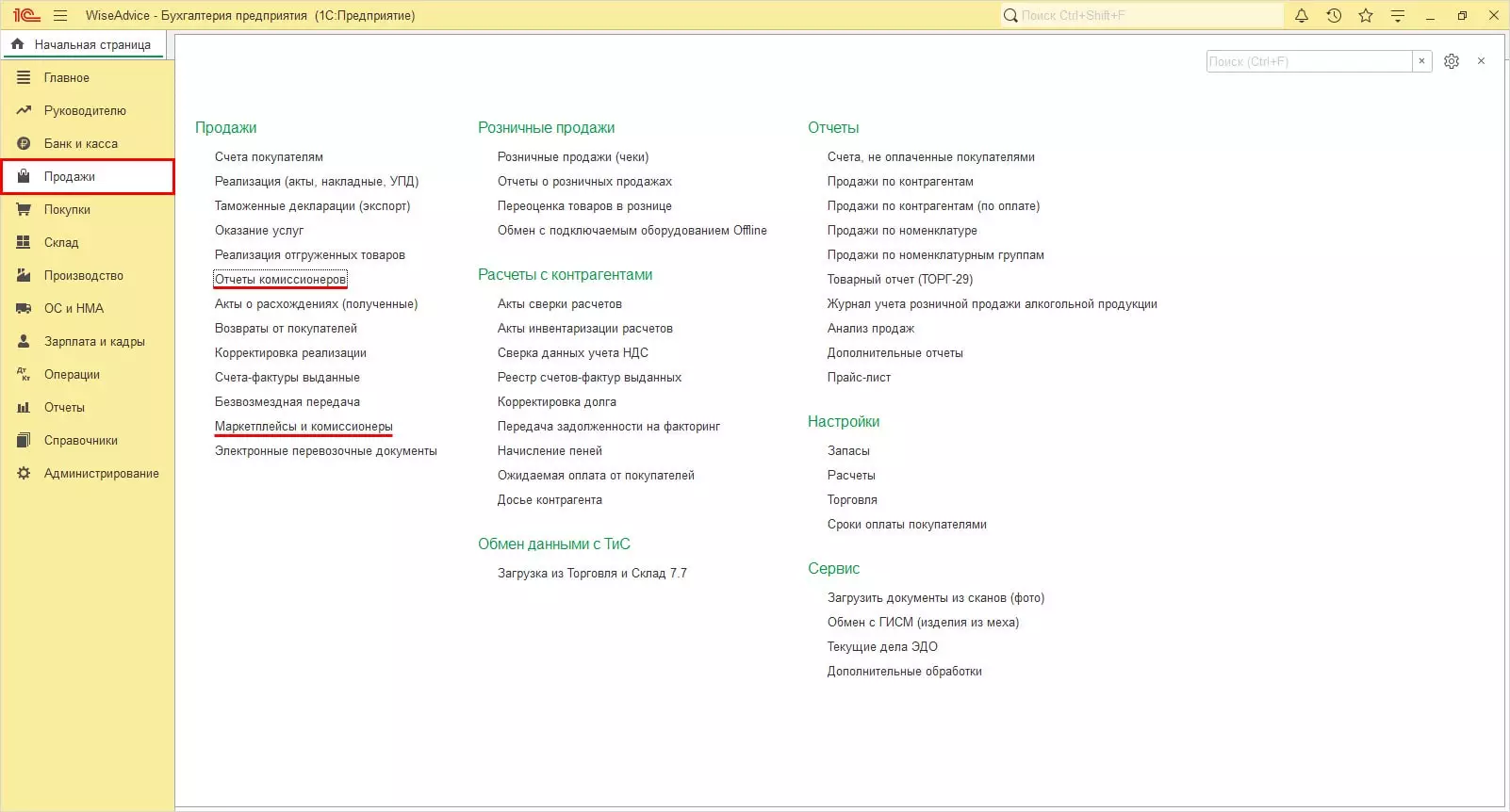This screenshot has width=1510, height=812.
Task: Open Счета покупателям
Action: pyautogui.click(x=269, y=156)
